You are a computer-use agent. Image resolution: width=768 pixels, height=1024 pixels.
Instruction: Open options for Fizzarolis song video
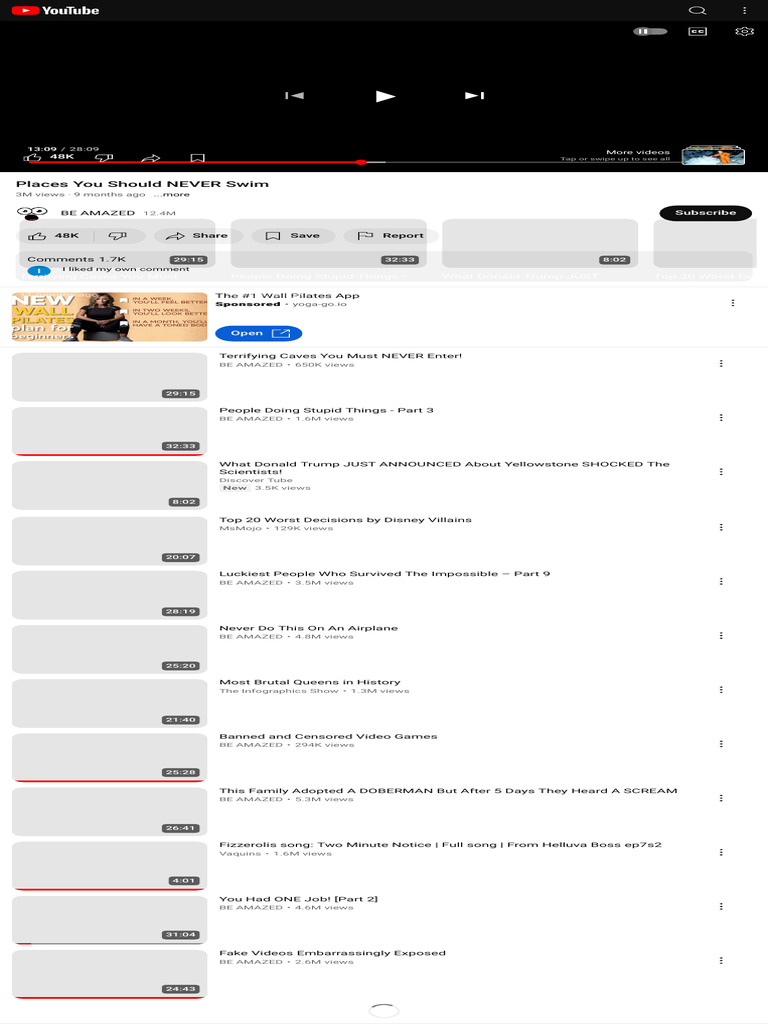[x=721, y=853]
